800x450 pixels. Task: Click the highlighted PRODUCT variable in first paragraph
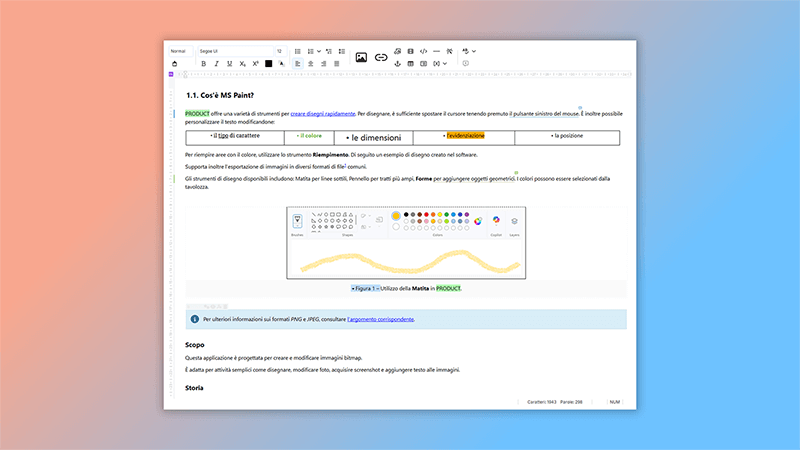pos(197,114)
